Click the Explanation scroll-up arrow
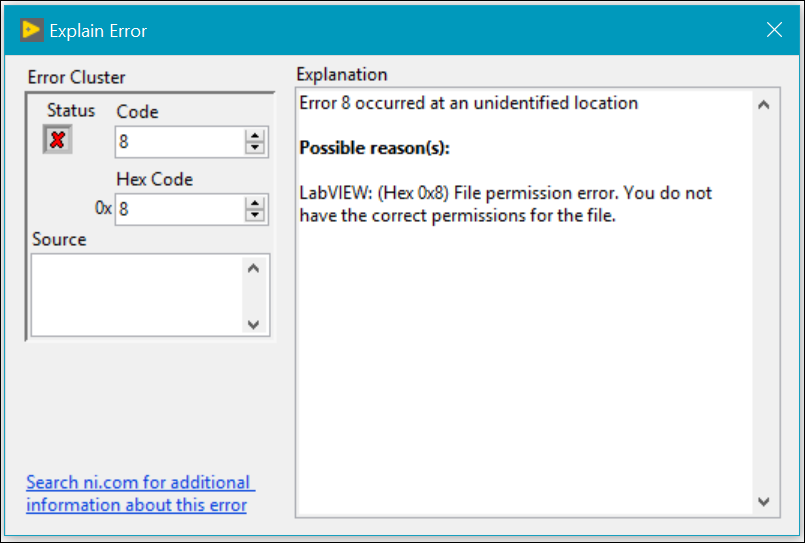This screenshot has height=543, width=805. pos(764,105)
